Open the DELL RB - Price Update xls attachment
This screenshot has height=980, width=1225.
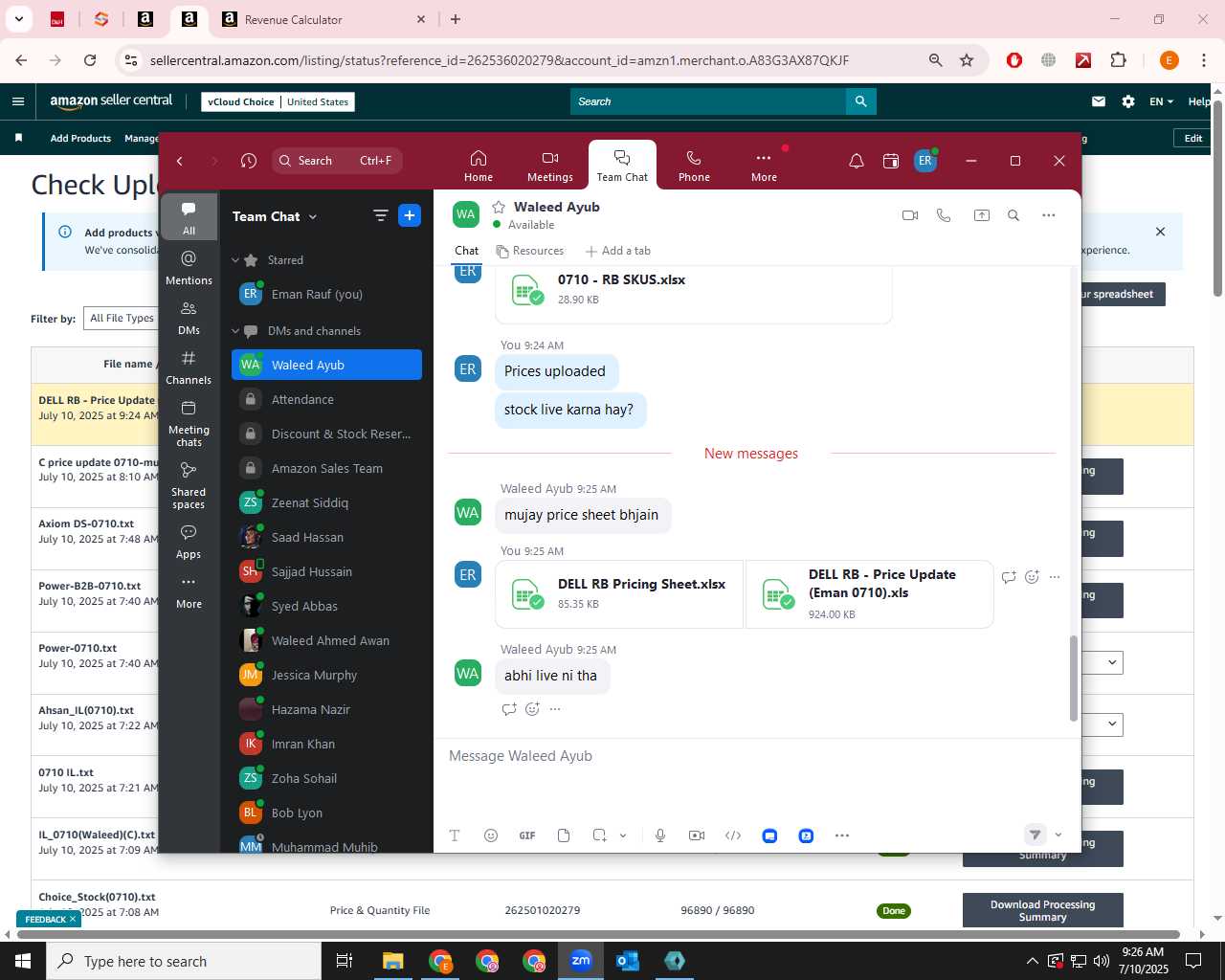tap(869, 594)
